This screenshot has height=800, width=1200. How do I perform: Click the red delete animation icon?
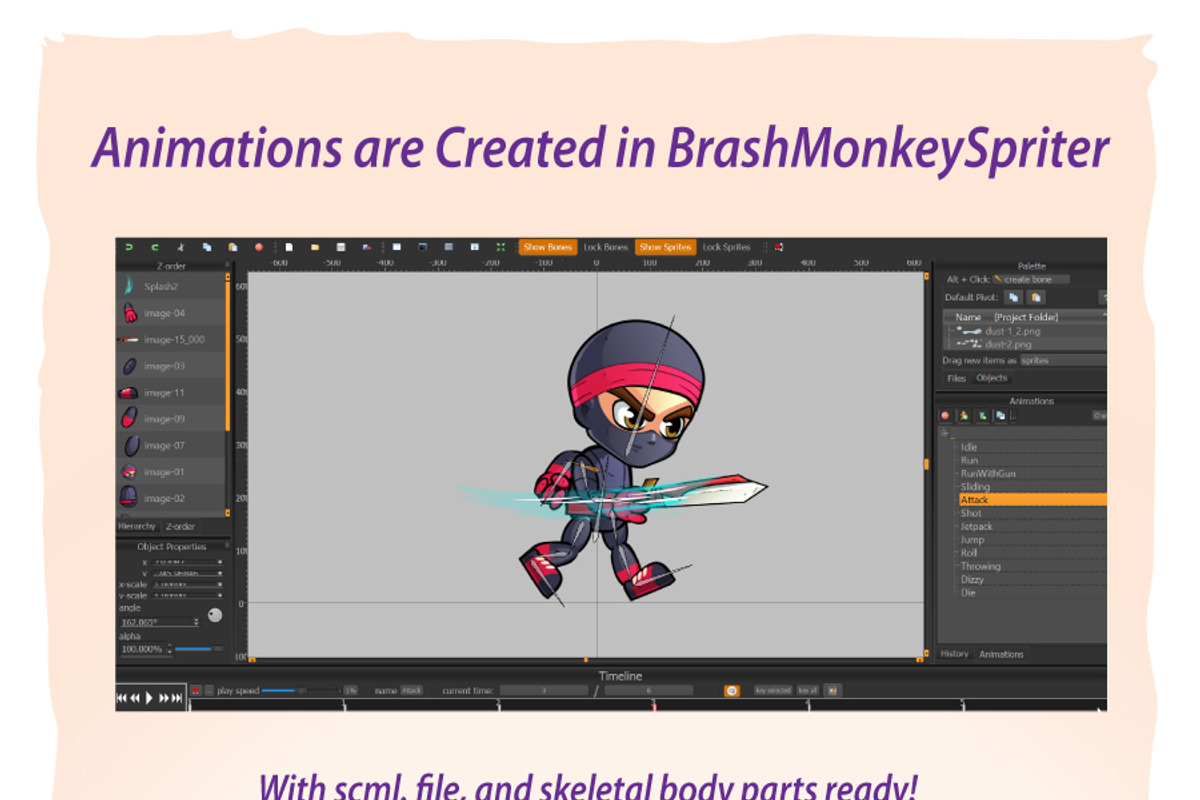point(945,415)
